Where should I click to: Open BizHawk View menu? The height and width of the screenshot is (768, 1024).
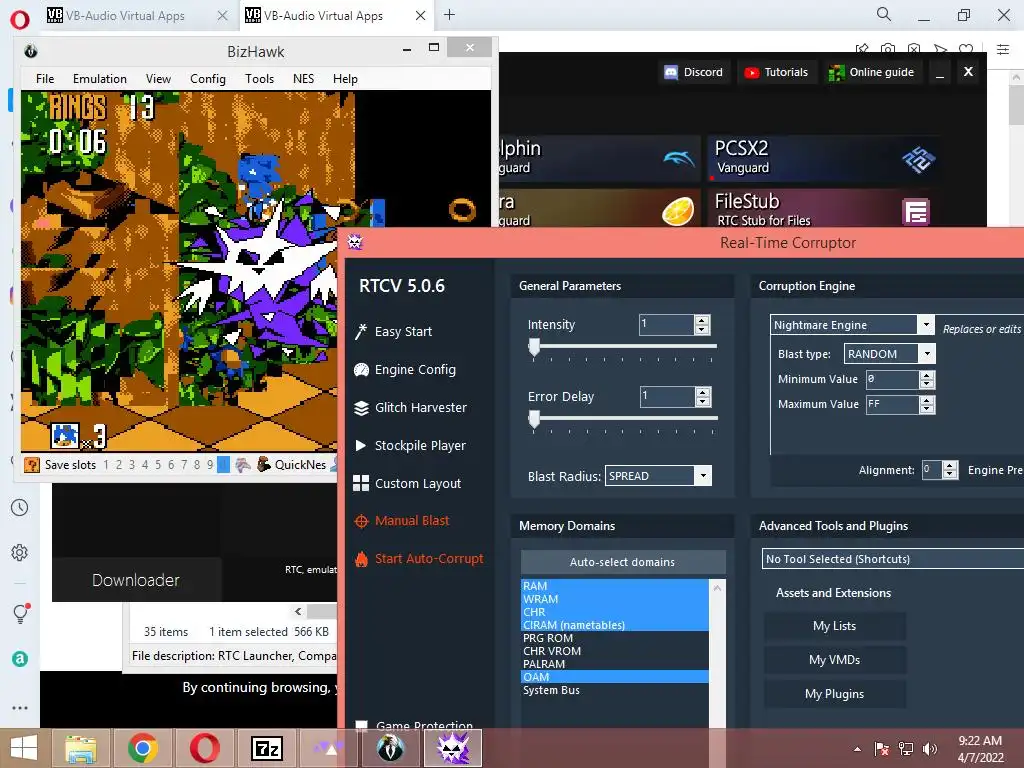pos(158,78)
